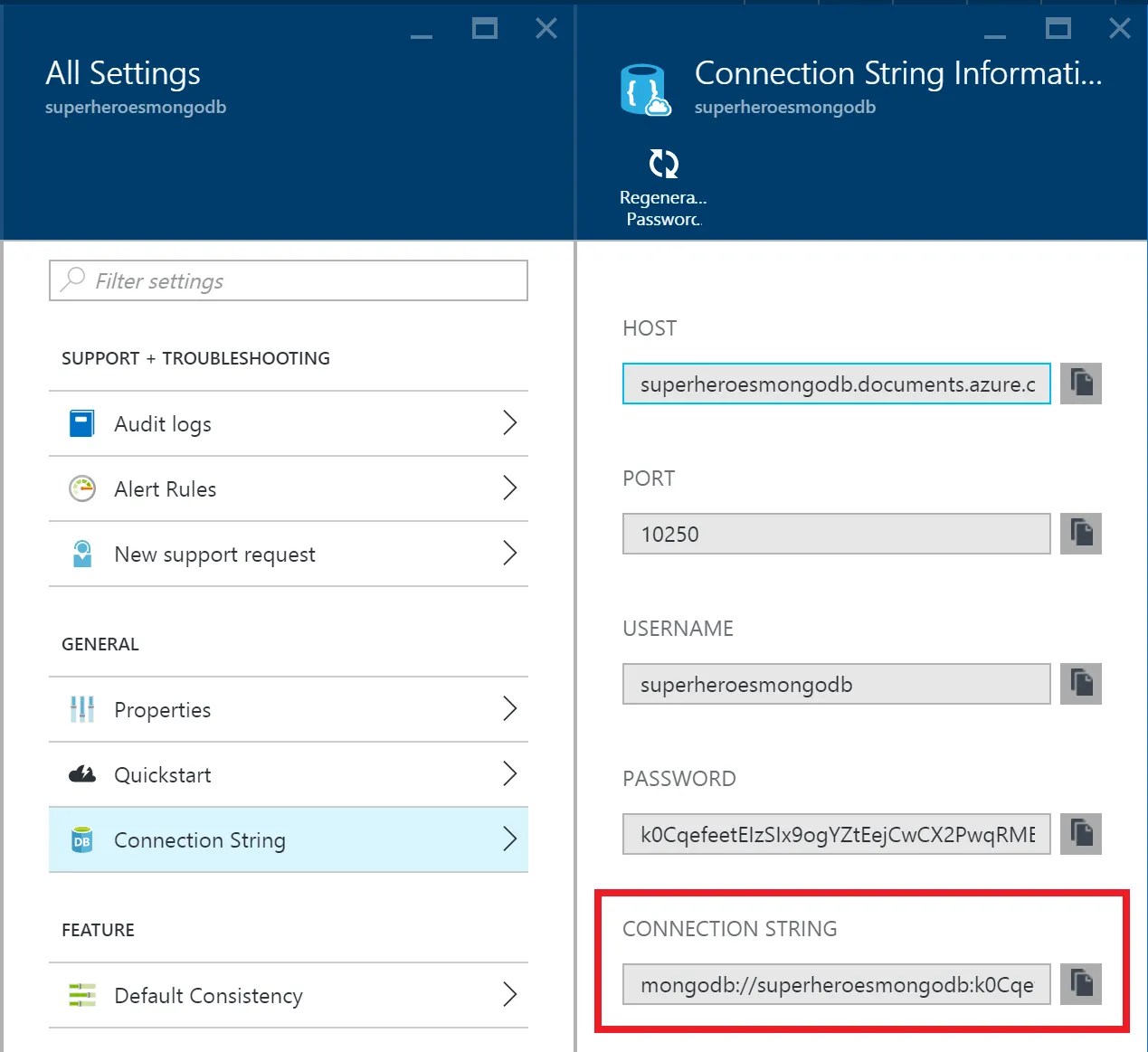Open the Quickstart setting
This screenshot has width=1148, height=1052.
click(x=289, y=774)
